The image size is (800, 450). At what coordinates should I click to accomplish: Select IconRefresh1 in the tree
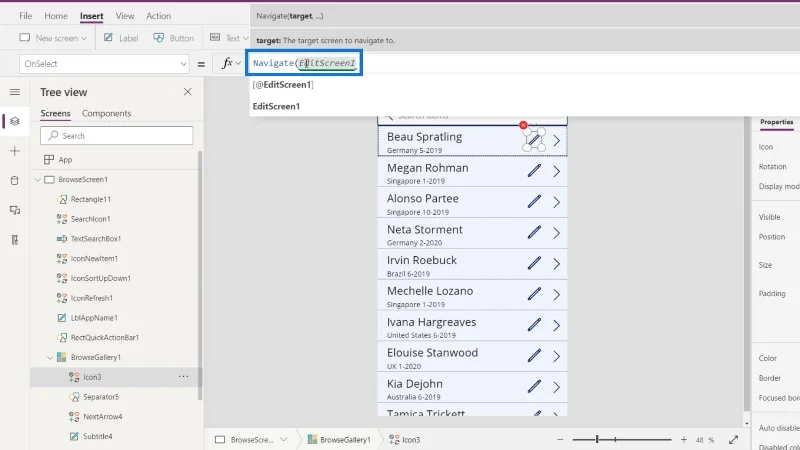[91, 298]
